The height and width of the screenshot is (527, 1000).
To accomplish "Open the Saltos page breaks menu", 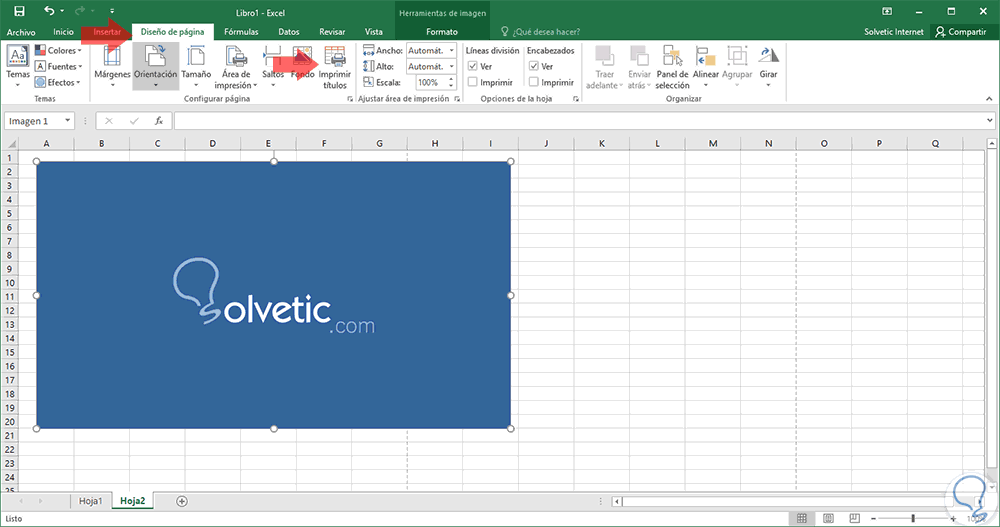I will pos(273,66).
